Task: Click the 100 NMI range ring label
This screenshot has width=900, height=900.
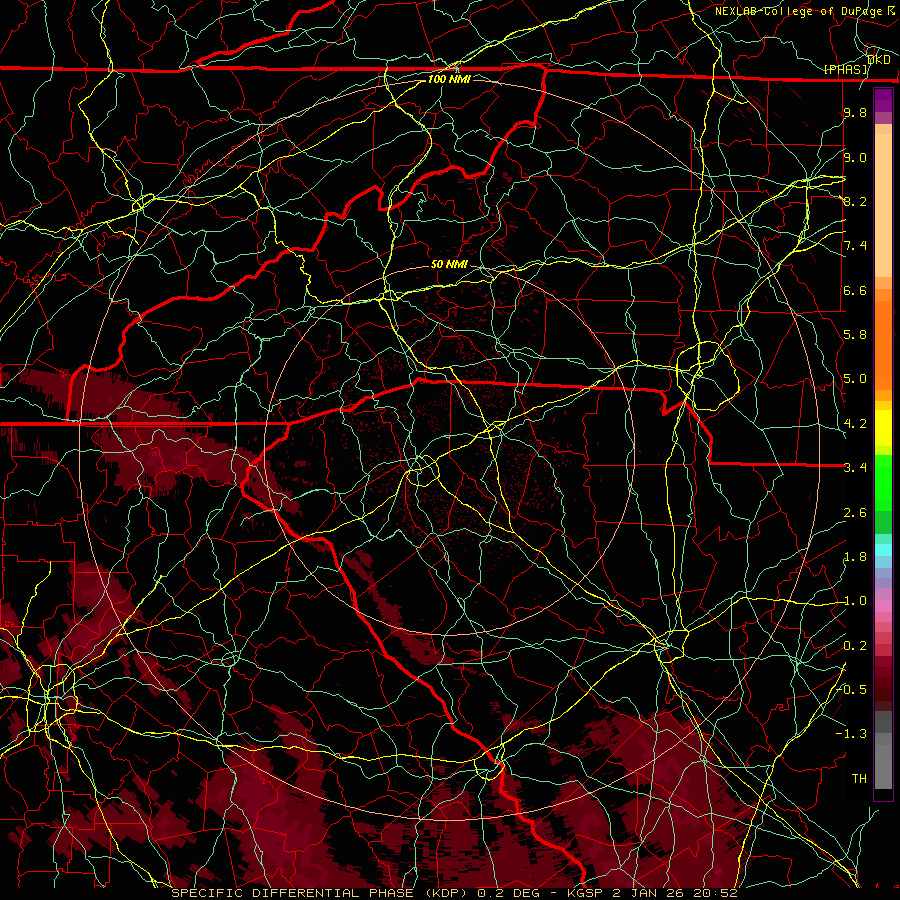Action: (449, 79)
